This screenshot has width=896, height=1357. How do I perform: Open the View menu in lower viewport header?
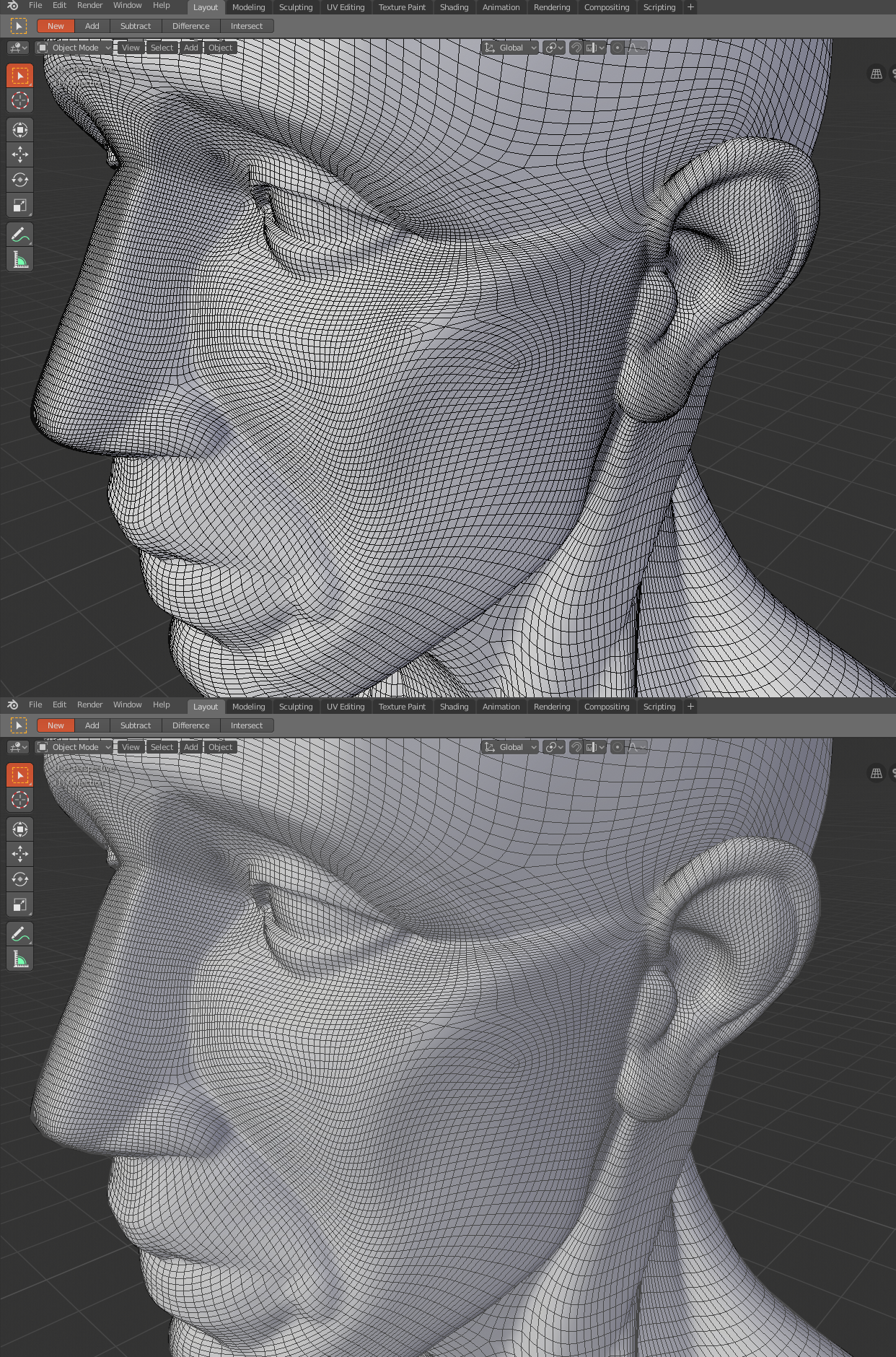pos(131,747)
